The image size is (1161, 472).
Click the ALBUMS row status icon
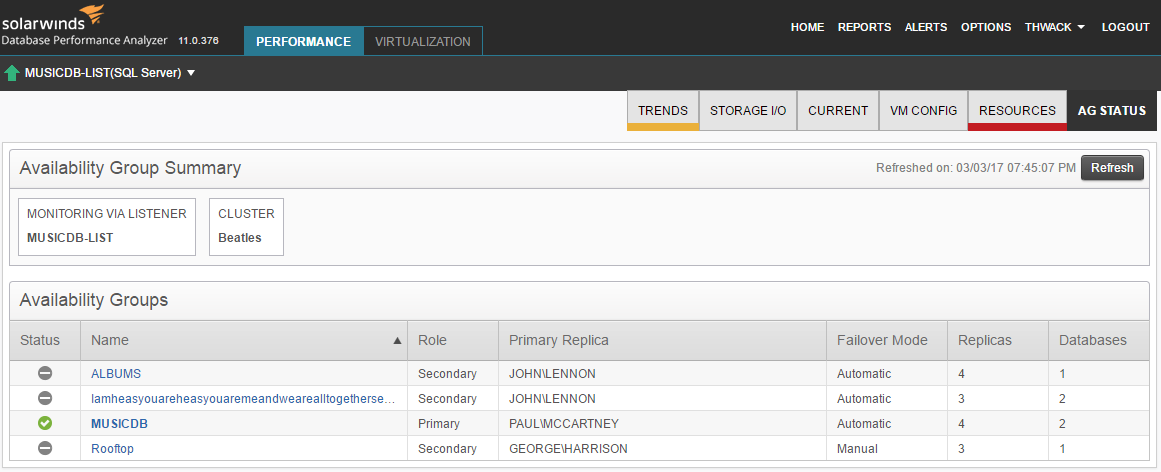click(x=45, y=373)
